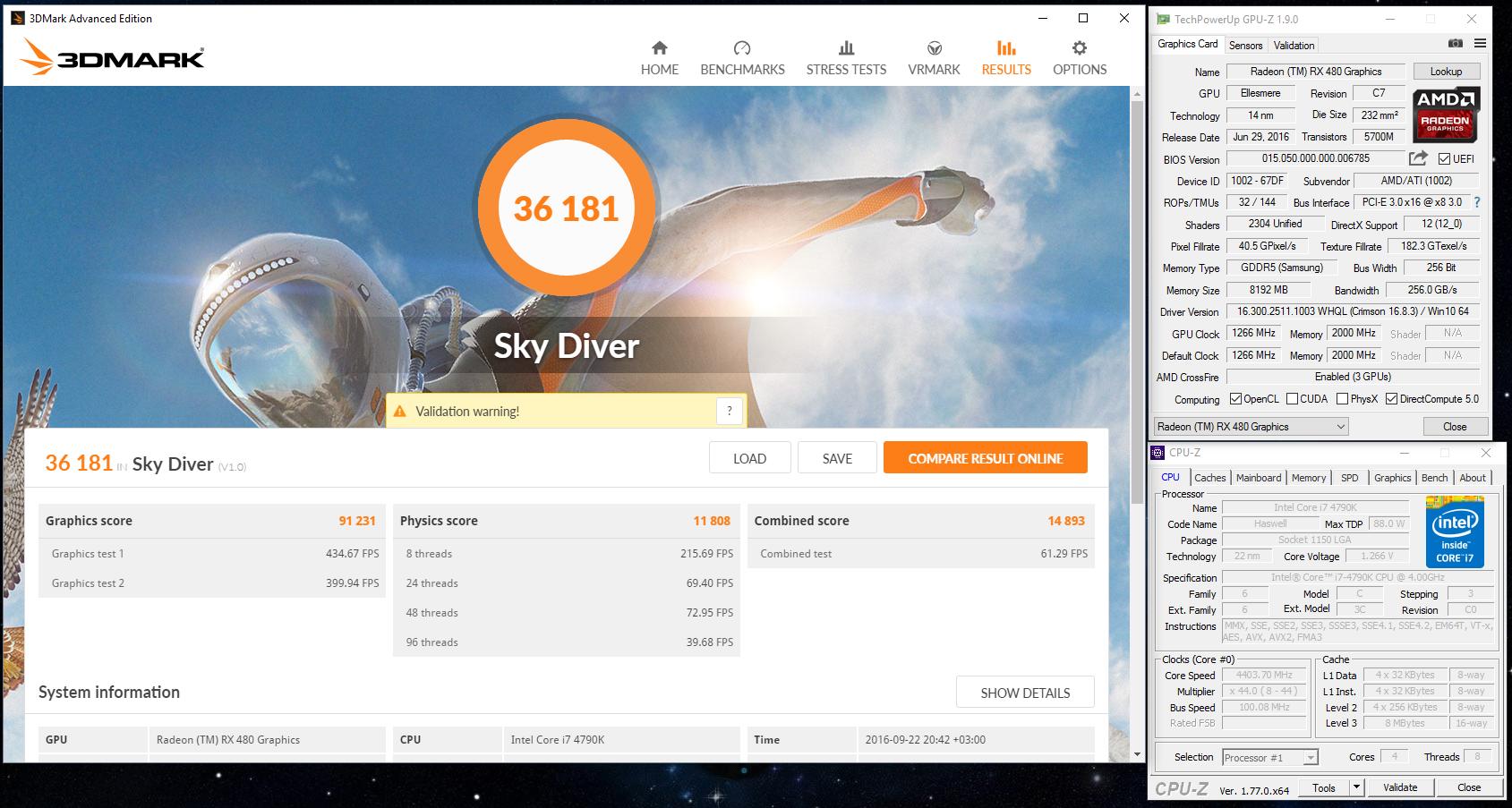1512x808 pixels.
Task: Open the Results chart icon
Action: 1006,48
